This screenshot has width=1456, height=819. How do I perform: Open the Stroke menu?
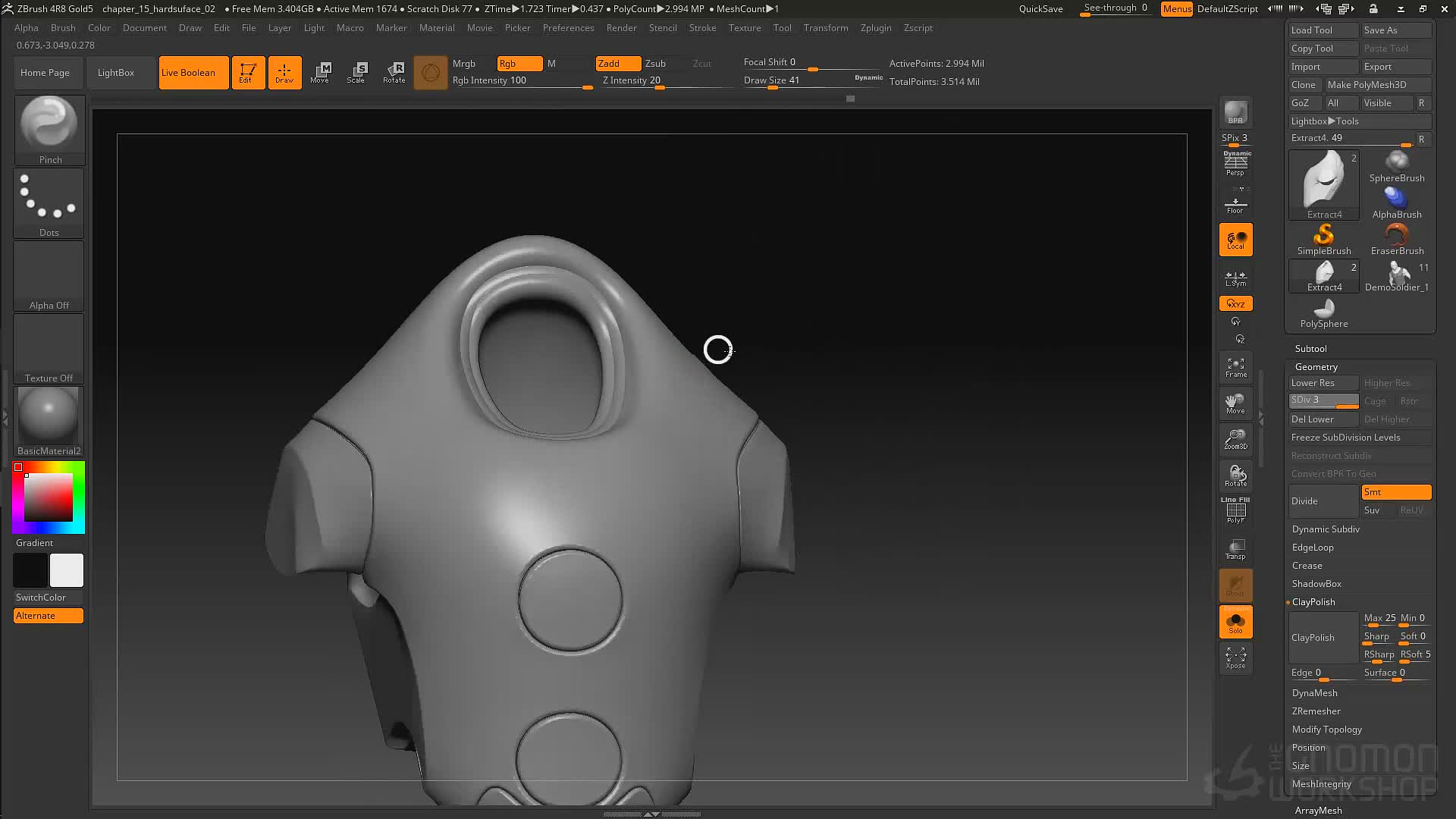pyautogui.click(x=702, y=28)
